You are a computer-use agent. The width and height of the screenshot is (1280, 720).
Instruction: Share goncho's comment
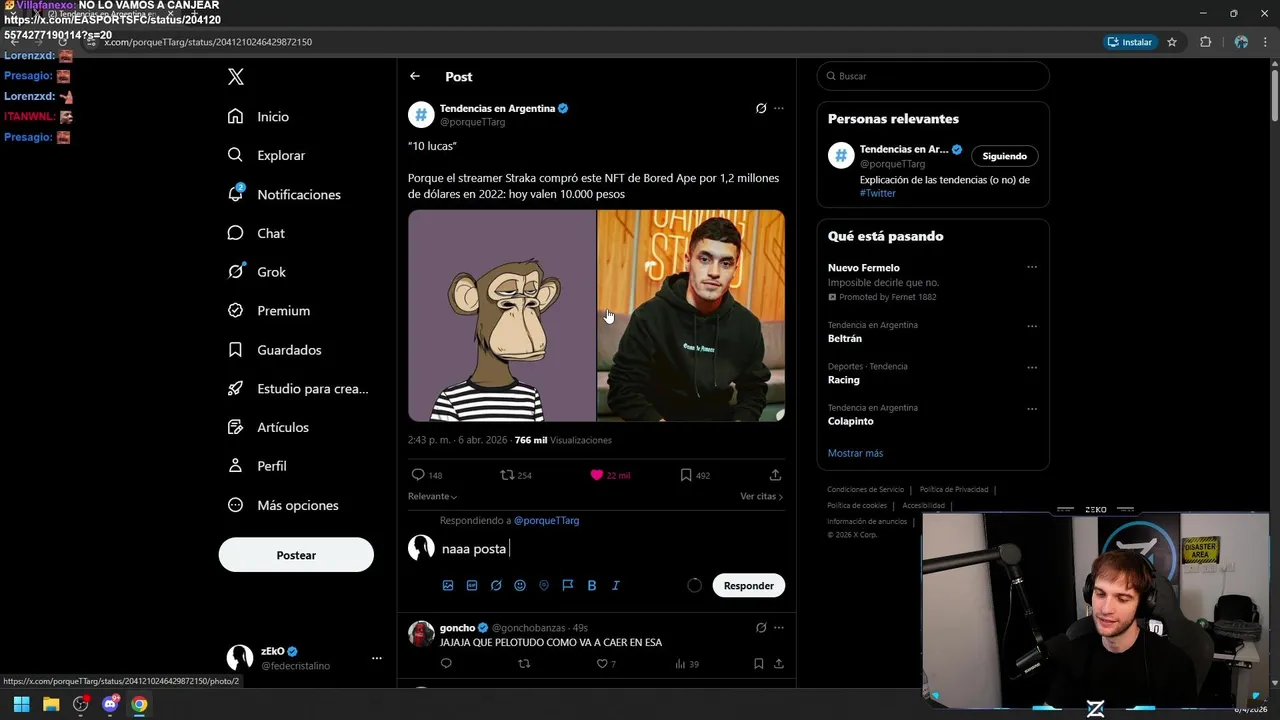(x=778, y=663)
